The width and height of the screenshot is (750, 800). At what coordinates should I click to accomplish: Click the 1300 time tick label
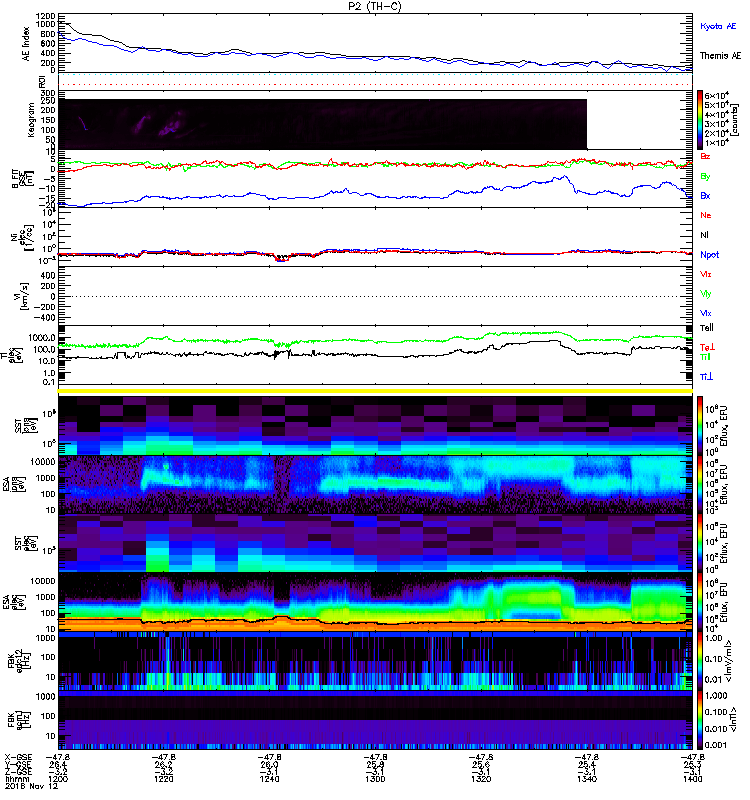pos(375,779)
